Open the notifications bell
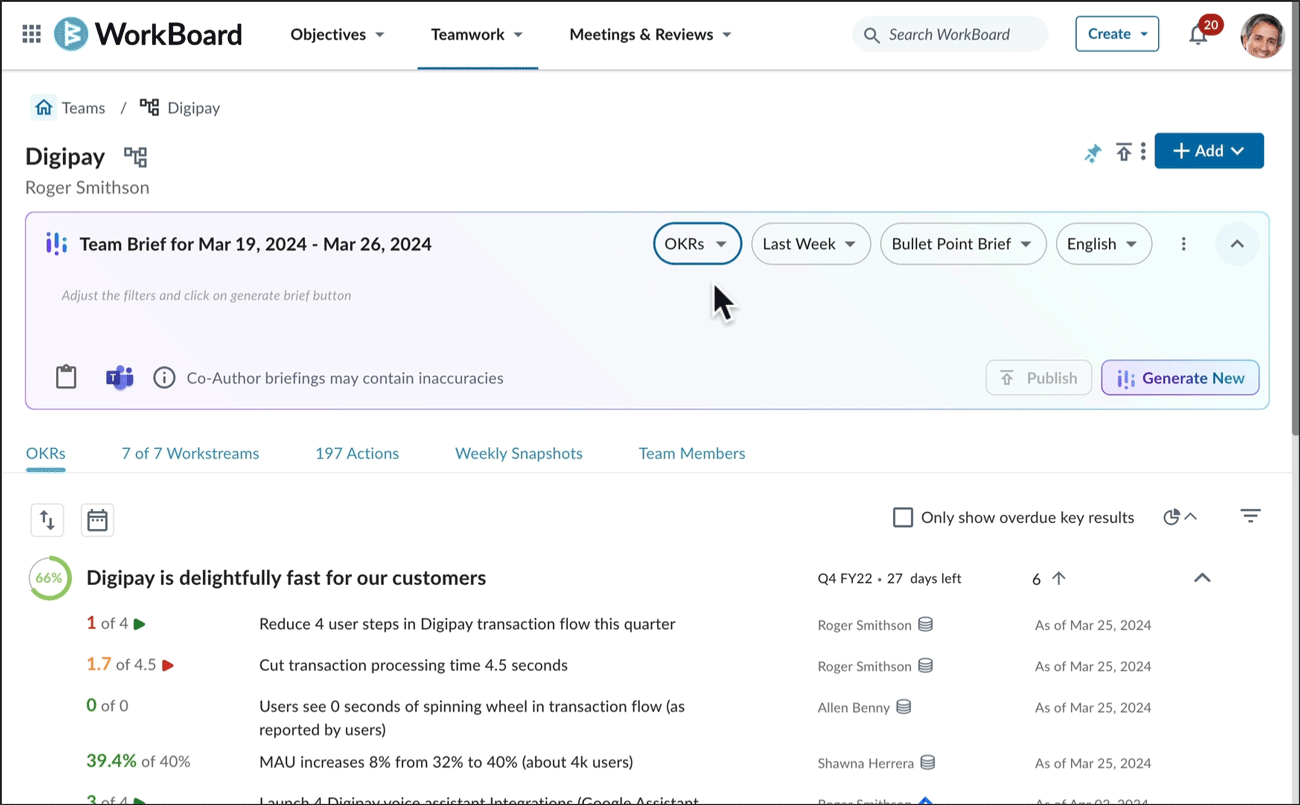Viewport: 1300px width, 805px height. coord(1198,35)
